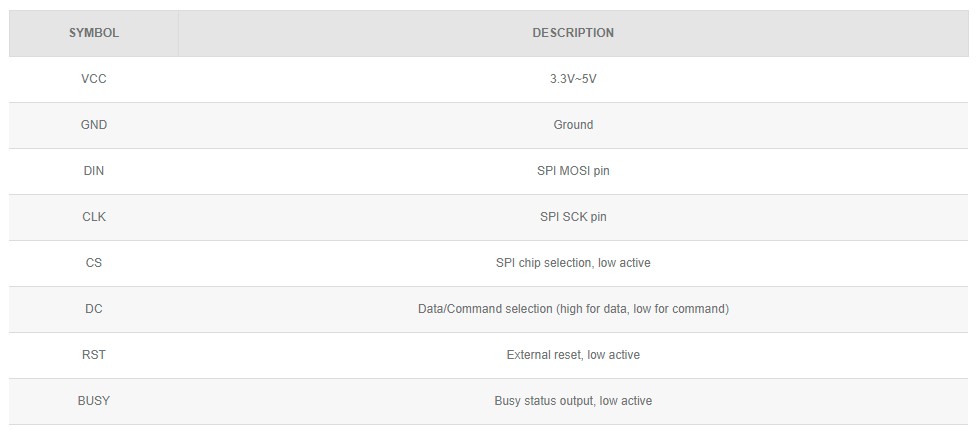The height and width of the screenshot is (435, 978).
Task: Click the DESCRIPTION column header
Action: [573, 33]
